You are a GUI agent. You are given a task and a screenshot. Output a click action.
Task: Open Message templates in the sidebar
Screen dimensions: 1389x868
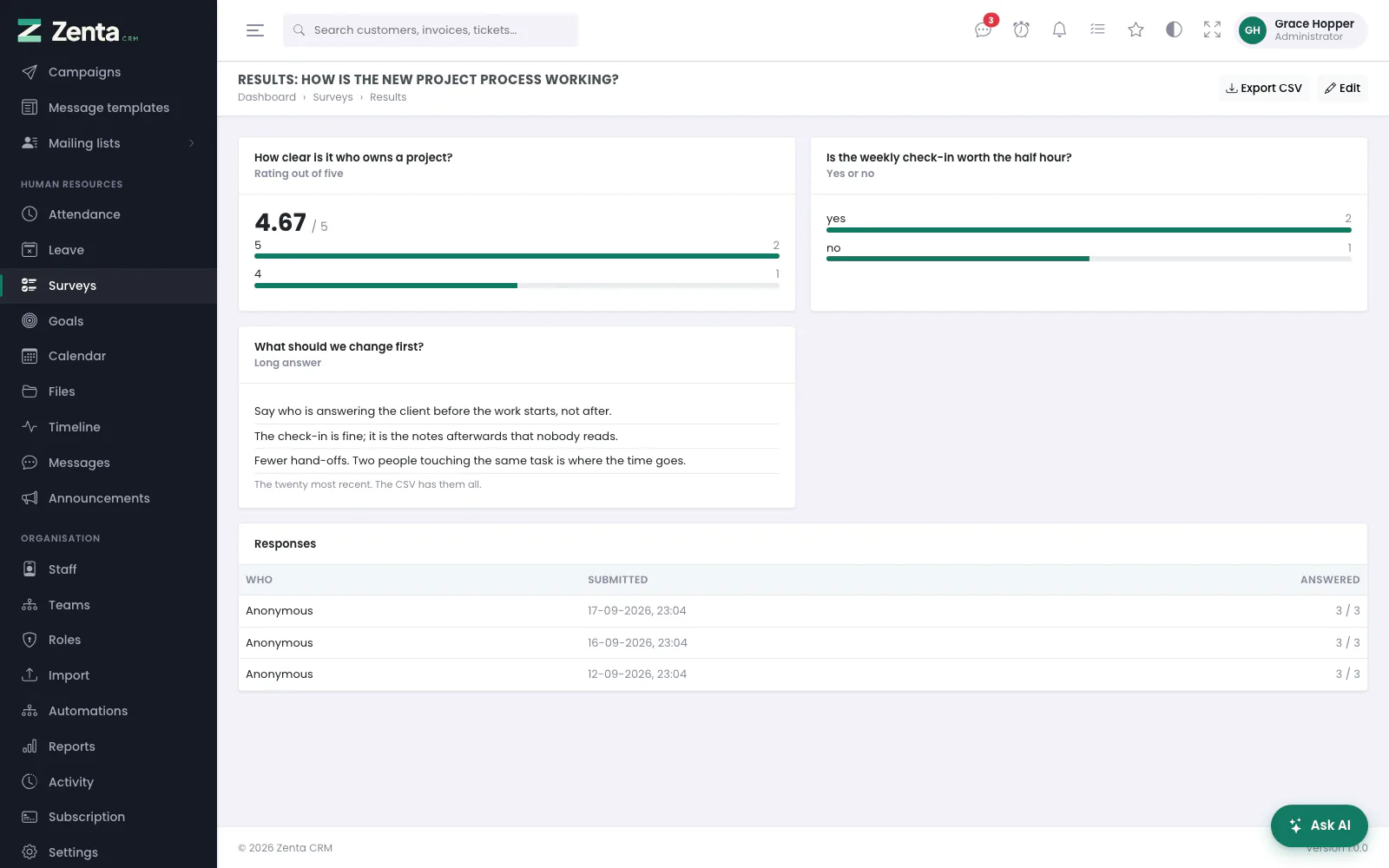pyautogui.click(x=109, y=108)
